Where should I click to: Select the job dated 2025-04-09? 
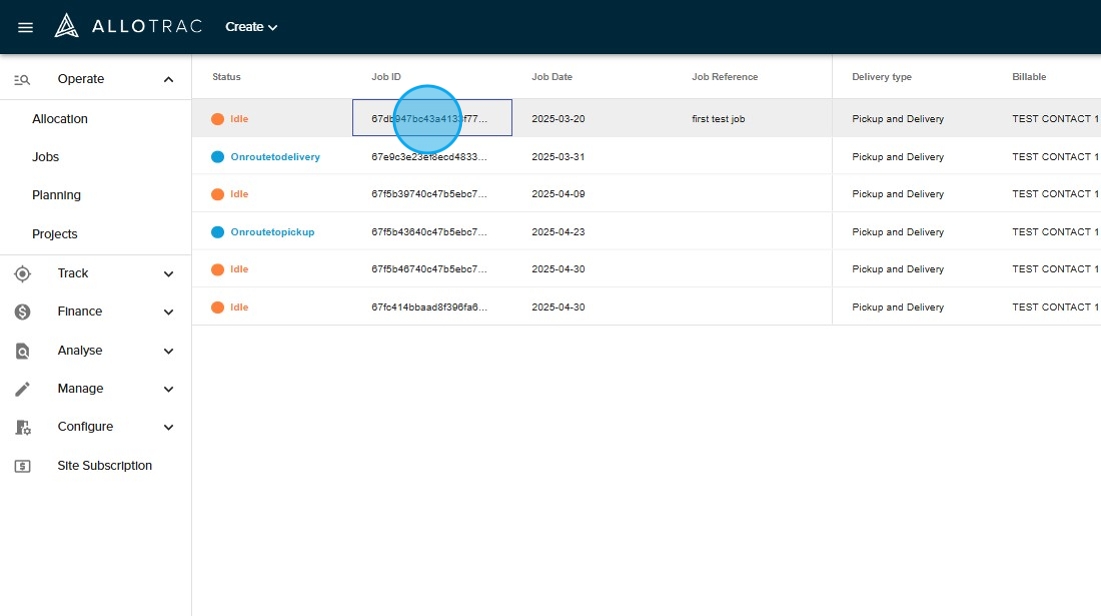[x=558, y=194]
